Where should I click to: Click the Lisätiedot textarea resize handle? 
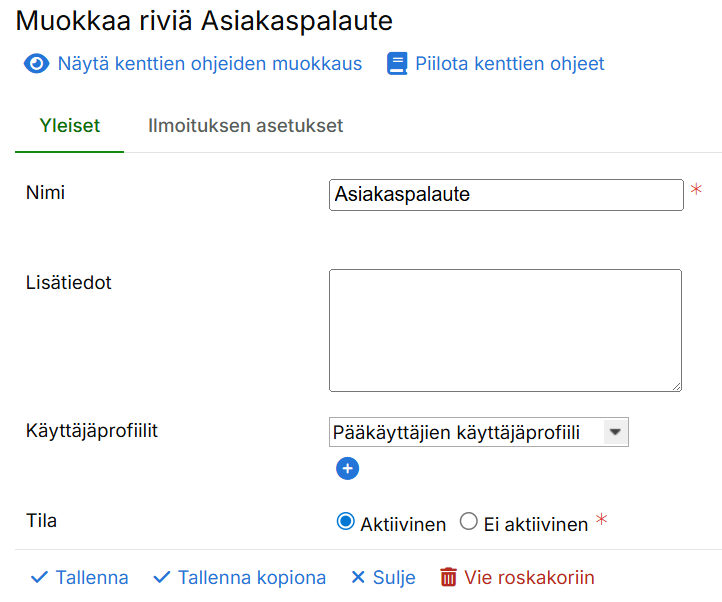(x=676, y=385)
